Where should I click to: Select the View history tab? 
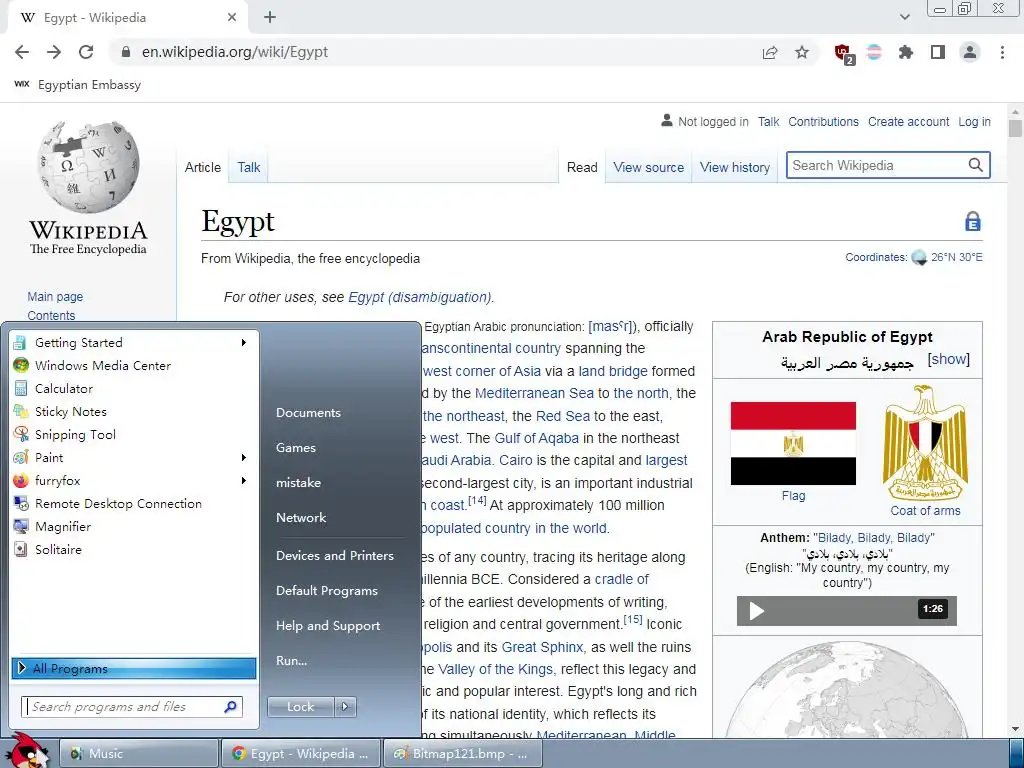pos(735,167)
